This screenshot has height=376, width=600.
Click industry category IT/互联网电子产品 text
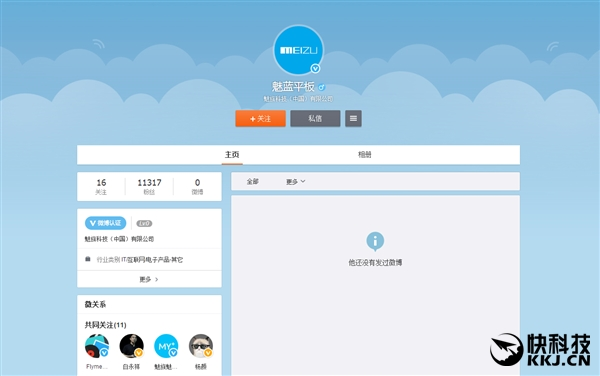click(x=152, y=260)
